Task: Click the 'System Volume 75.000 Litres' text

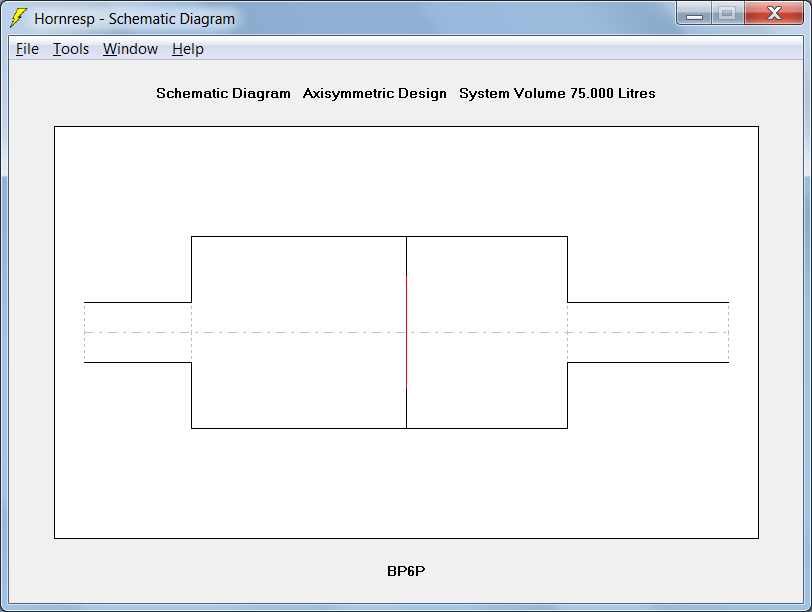Action: click(x=557, y=93)
